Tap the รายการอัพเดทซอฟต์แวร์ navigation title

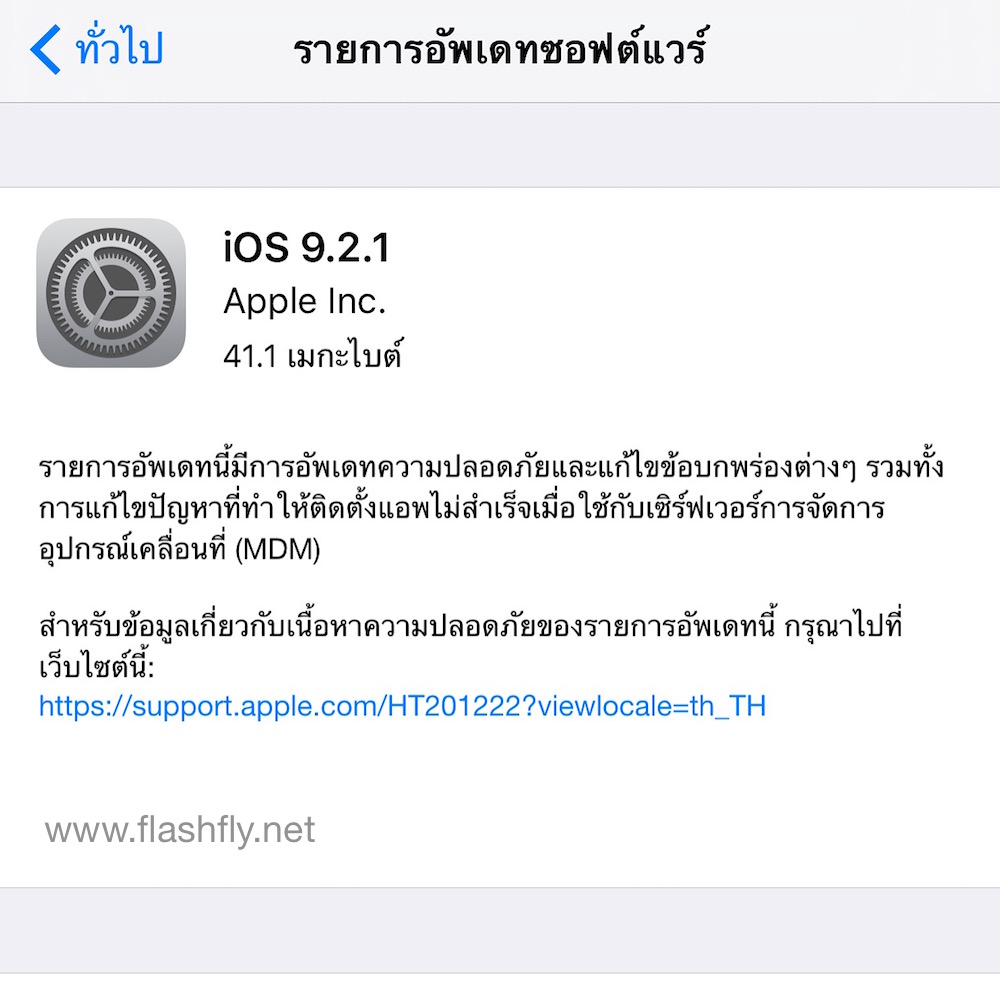pos(500,48)
